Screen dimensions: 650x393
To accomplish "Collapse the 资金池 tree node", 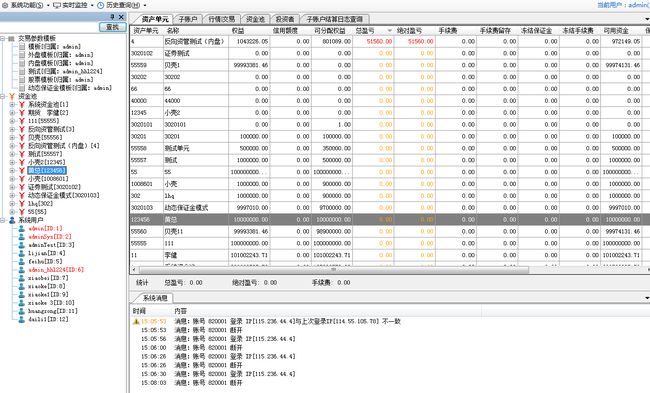I will tap(3, 96).
